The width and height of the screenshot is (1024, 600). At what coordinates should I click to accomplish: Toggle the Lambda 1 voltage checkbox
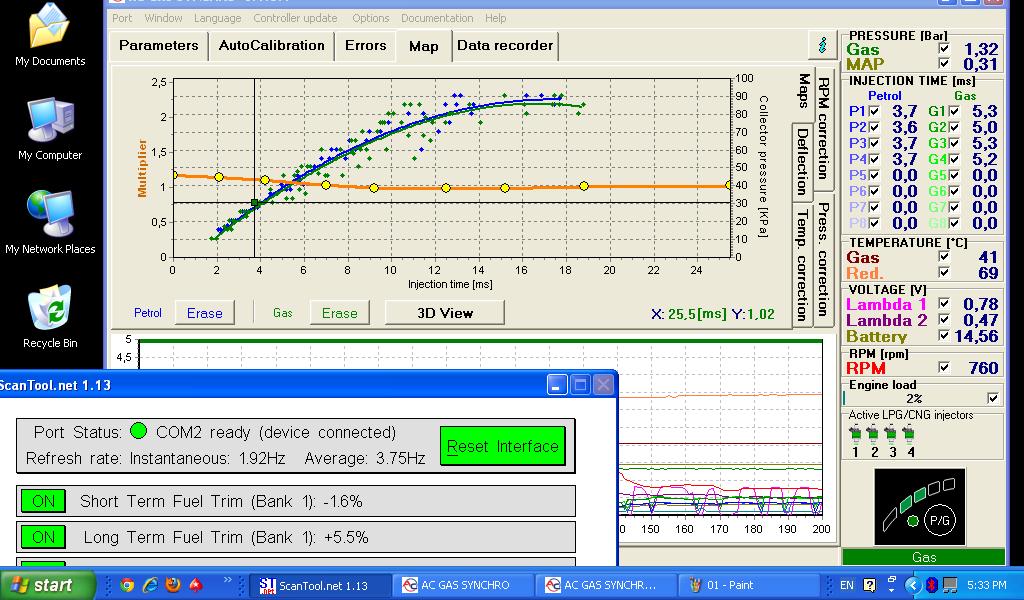[944, 304]
